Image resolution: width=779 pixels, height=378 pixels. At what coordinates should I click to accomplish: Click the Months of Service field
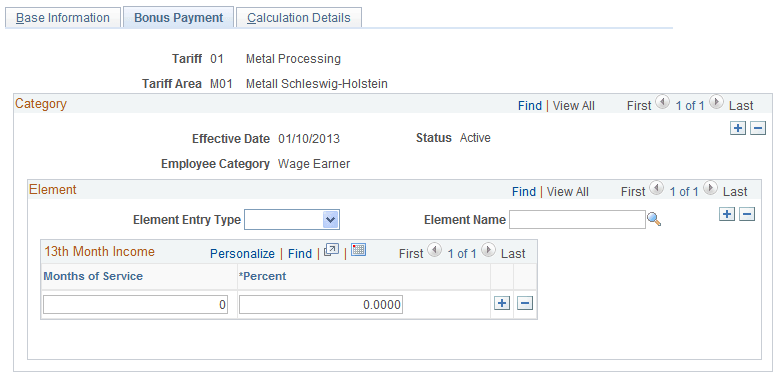[136, 304]
